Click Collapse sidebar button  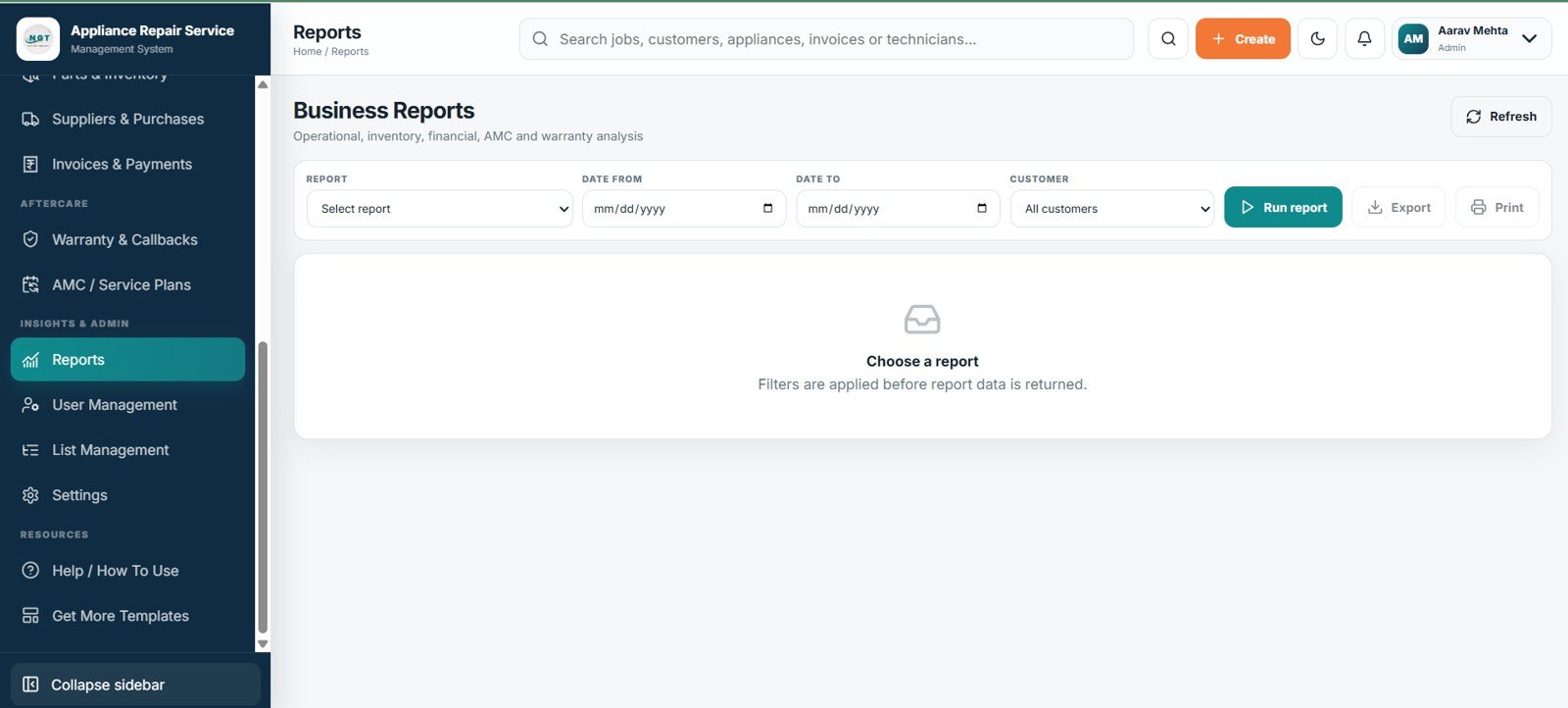[135, 684]
